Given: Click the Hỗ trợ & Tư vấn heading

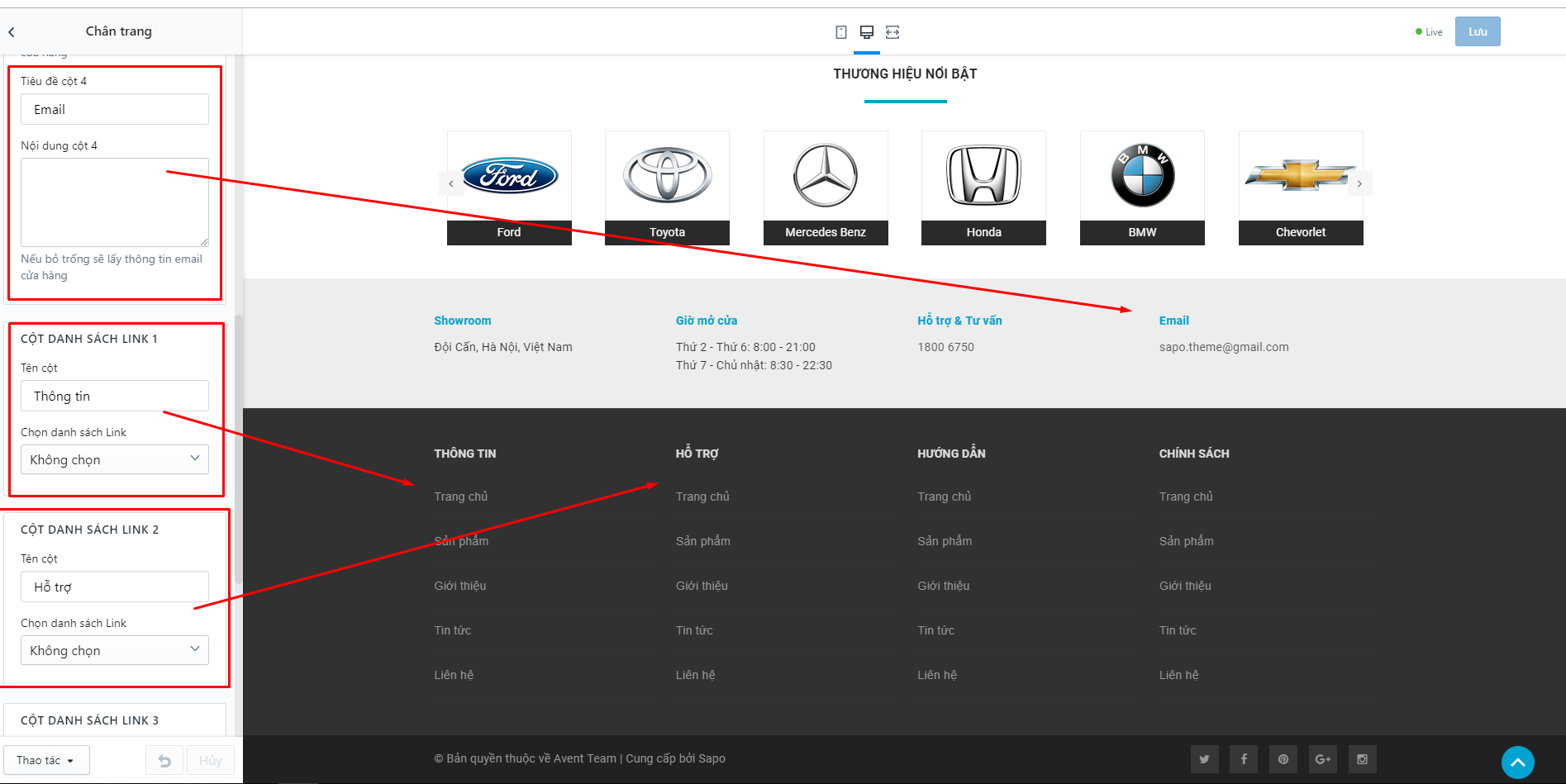Looking at the screenshot, I should click(x=959, y=321).
